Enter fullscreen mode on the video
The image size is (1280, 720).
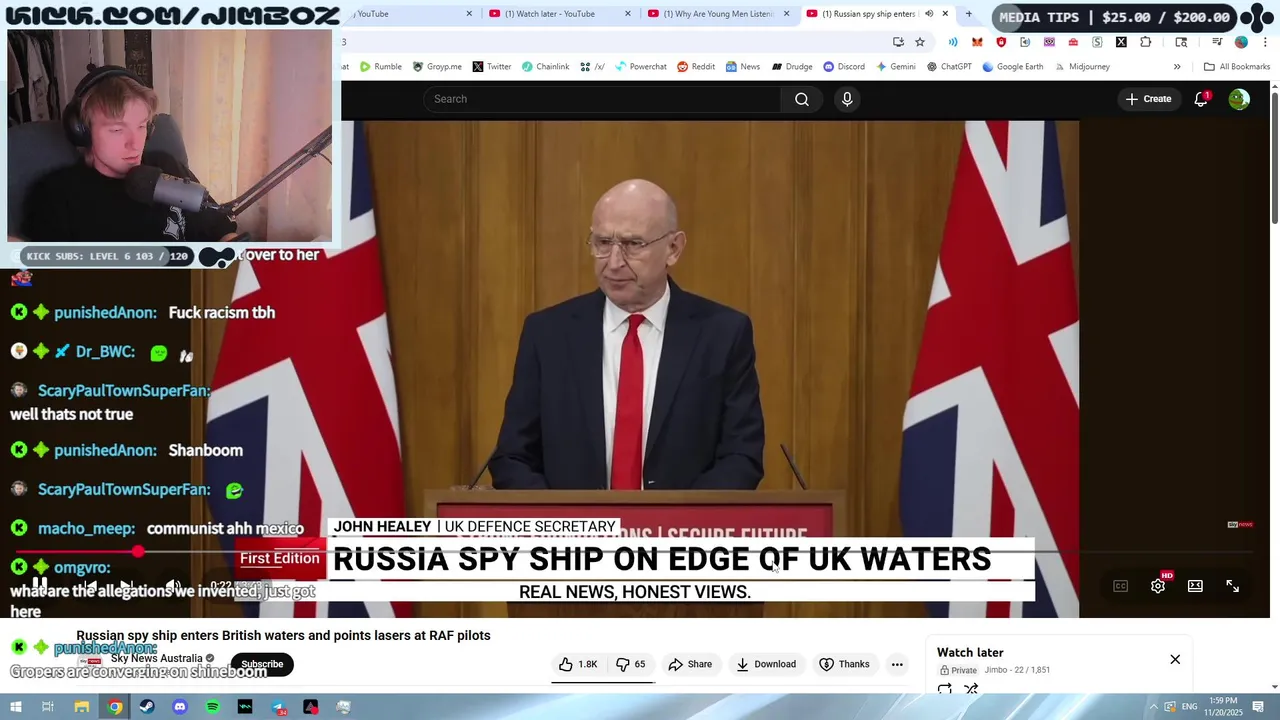1233,586
